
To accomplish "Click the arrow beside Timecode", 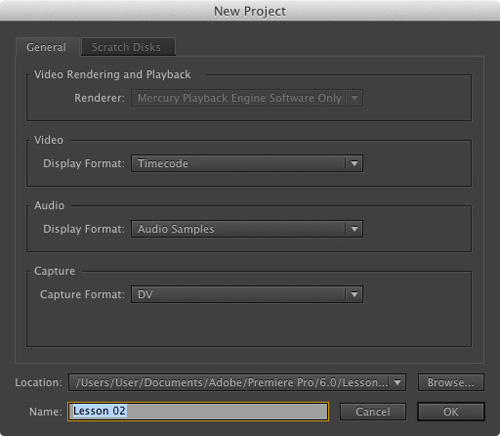I will pyautogui.click(x=354, y=163).
